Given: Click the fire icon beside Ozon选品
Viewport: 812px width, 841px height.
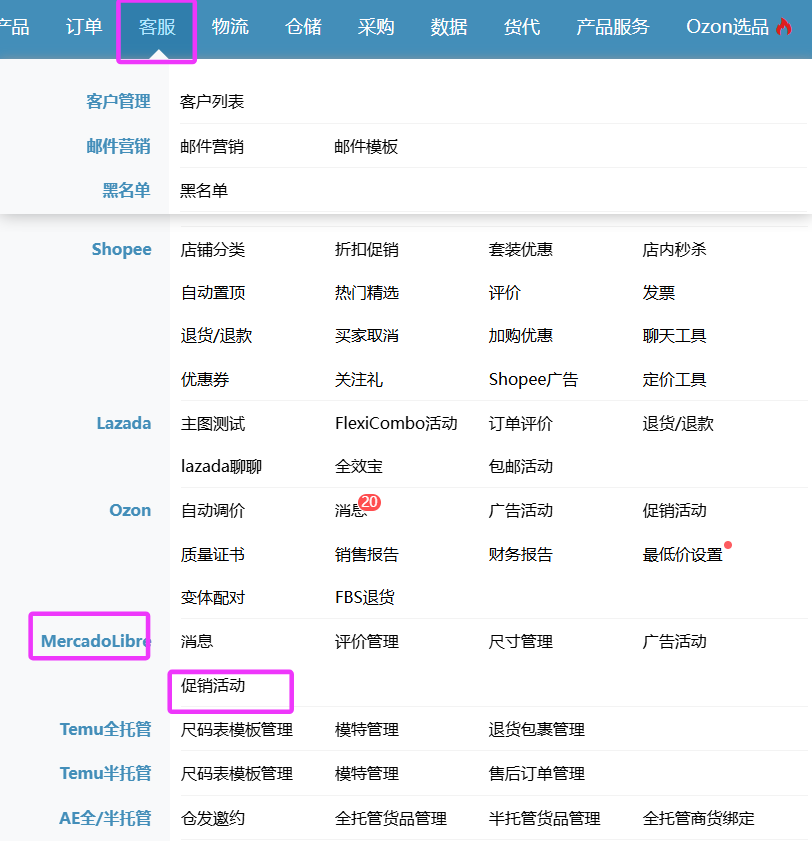Looking at the screenshot, I should click(784, 27).
